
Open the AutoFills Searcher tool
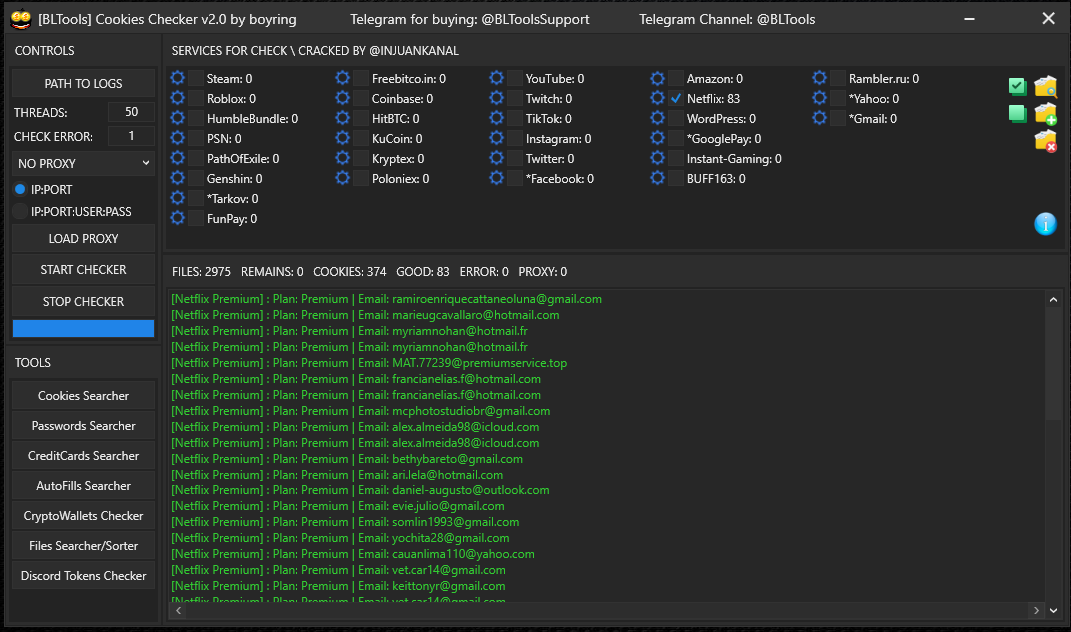pyautogui.click(x=83, y=486)
